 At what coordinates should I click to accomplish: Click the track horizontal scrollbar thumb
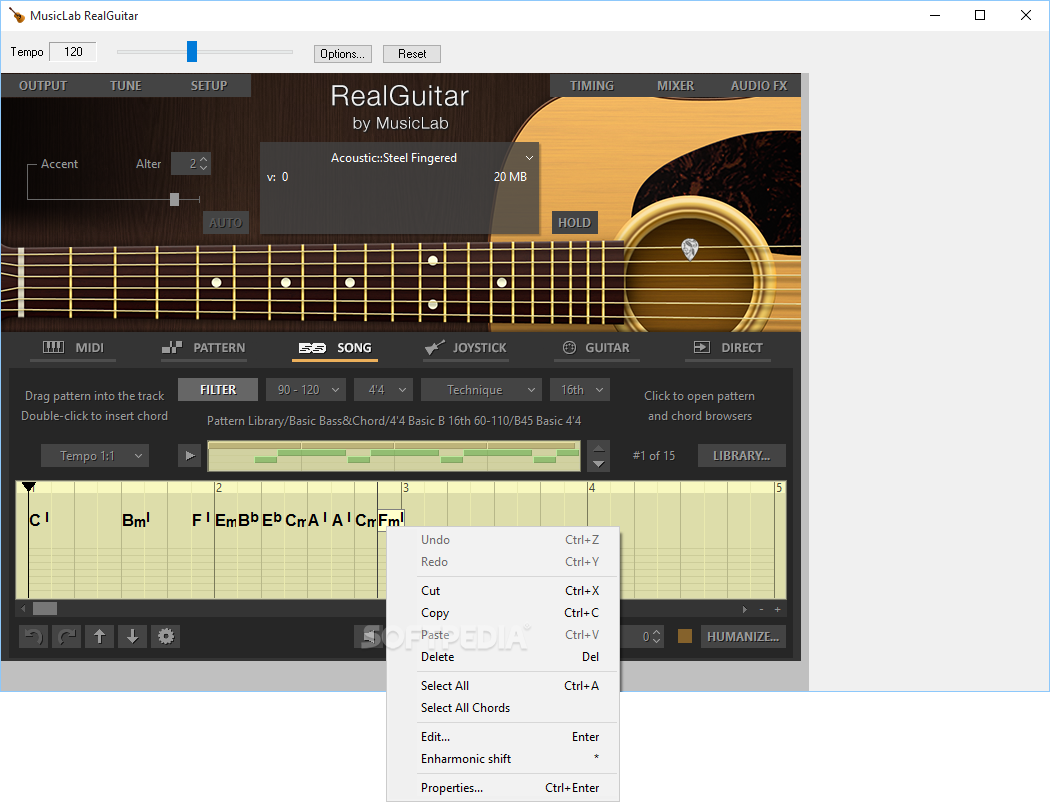click(x=45, y=609)
